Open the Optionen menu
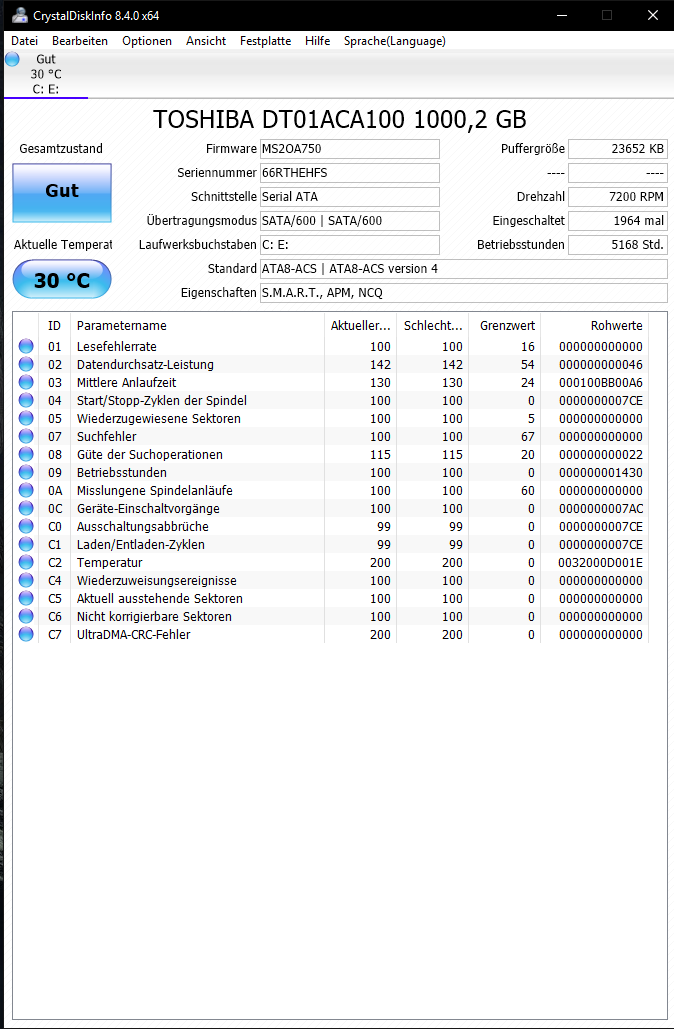This screenshot has width=674, height=1029. pyautogui.click(x=147, y=41)
